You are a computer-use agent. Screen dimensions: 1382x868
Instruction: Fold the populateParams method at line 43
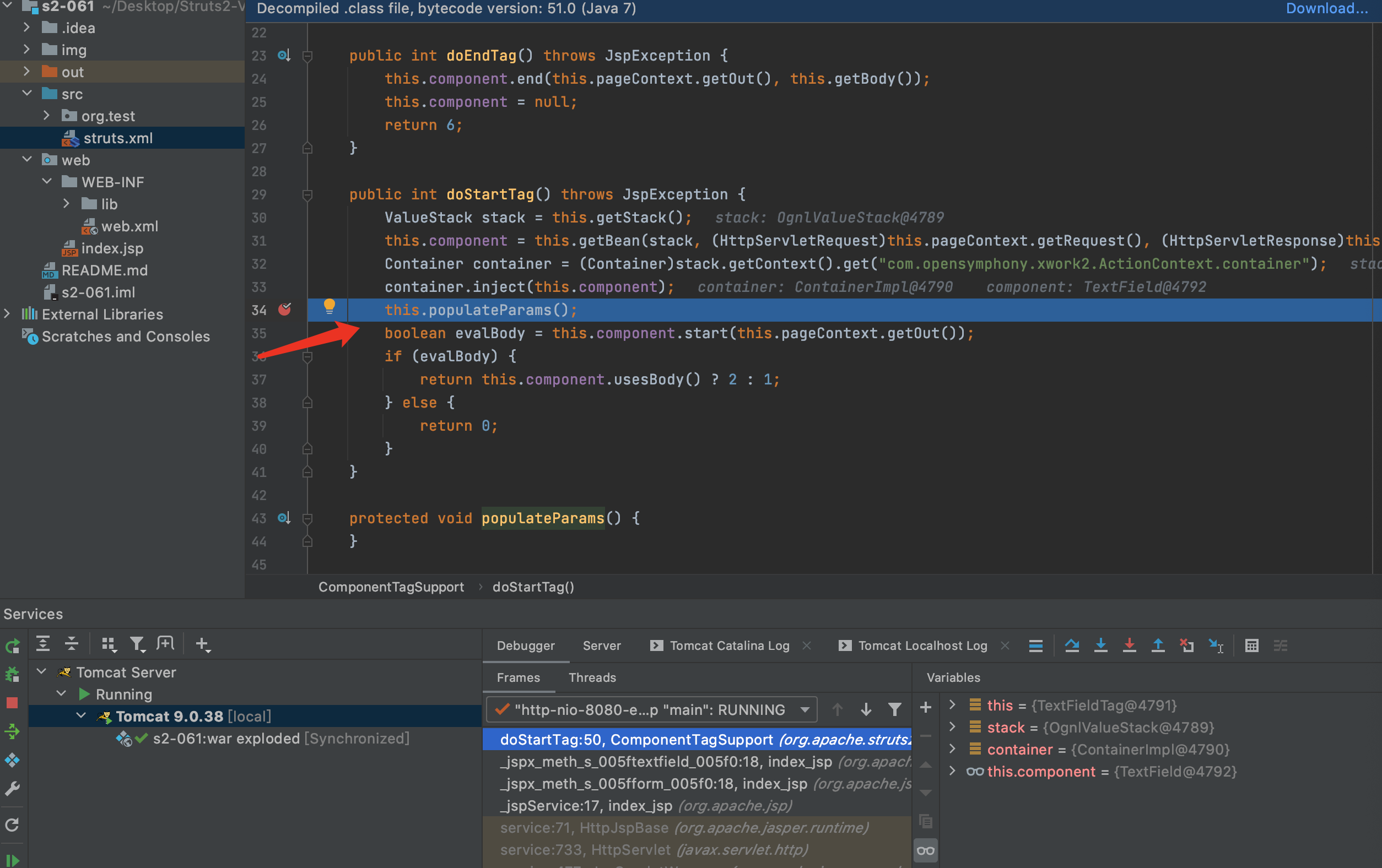pyautogui.click(x=307, y=519)
